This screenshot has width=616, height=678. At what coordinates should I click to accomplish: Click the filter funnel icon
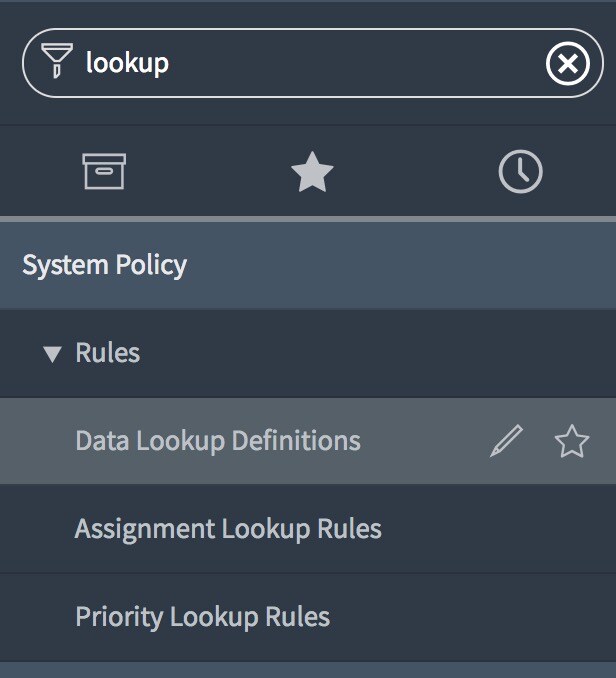(57, 60)
